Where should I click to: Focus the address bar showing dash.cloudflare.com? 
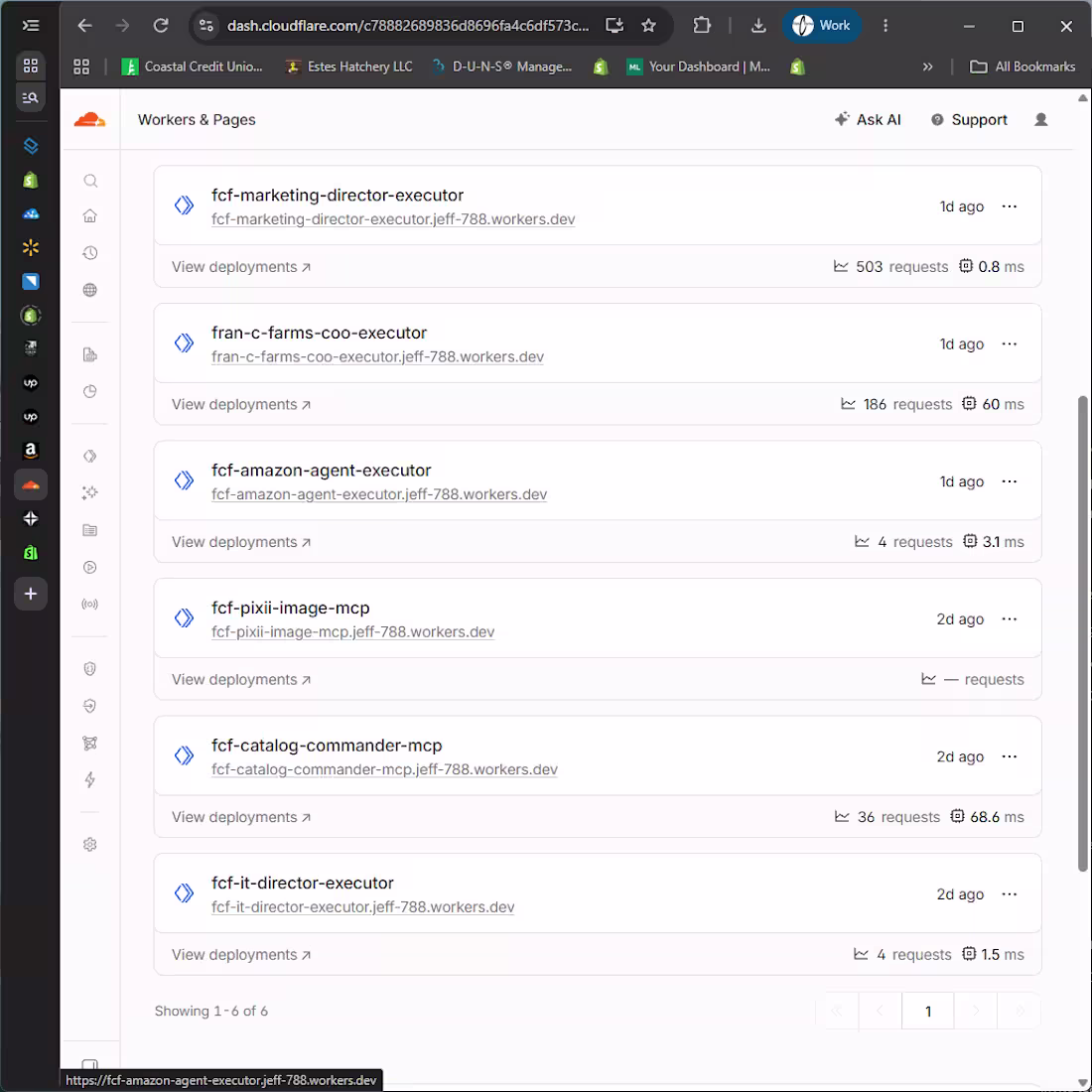coord(408,26)
